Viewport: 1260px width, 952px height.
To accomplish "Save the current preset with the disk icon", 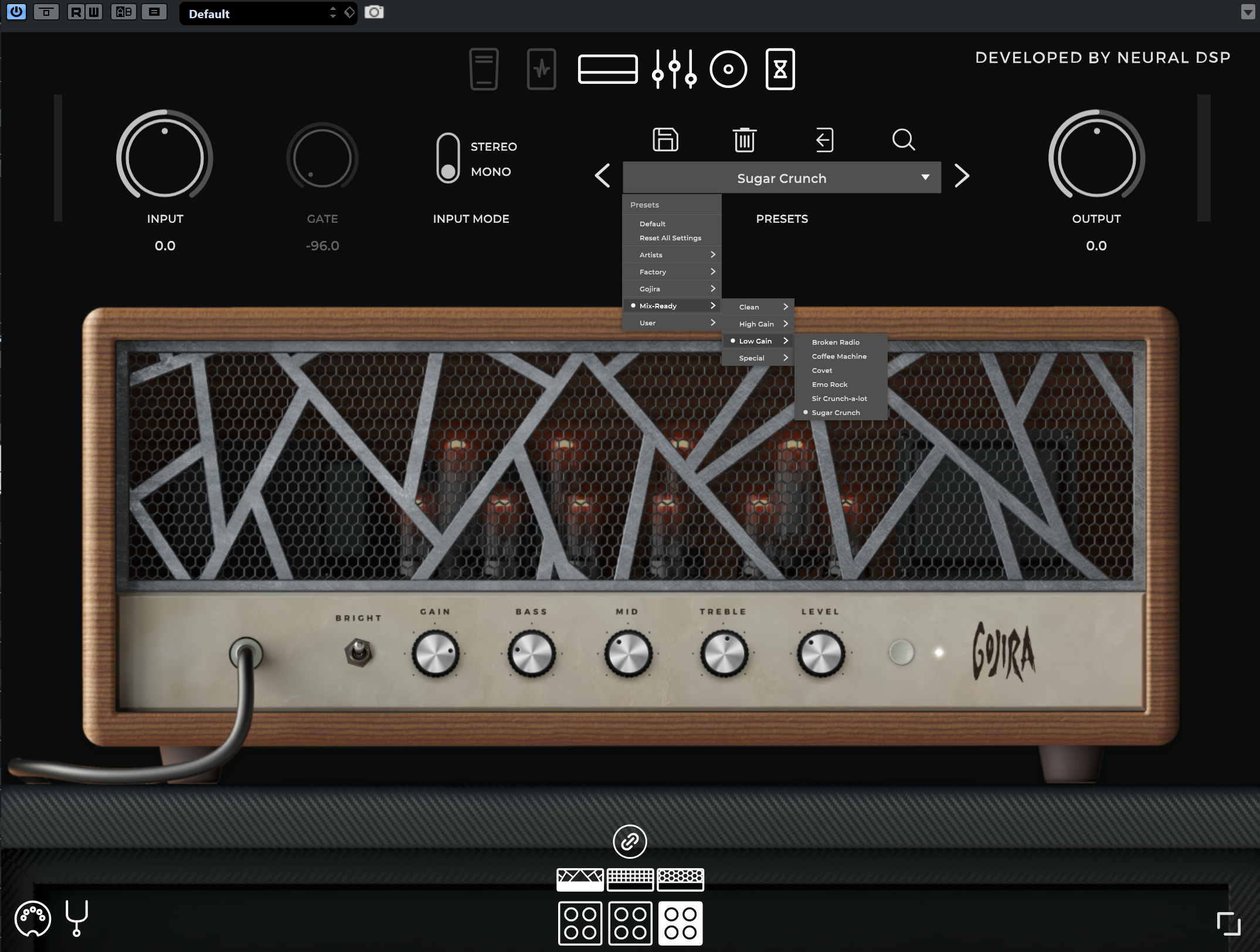I will click(x=665, y=140).
